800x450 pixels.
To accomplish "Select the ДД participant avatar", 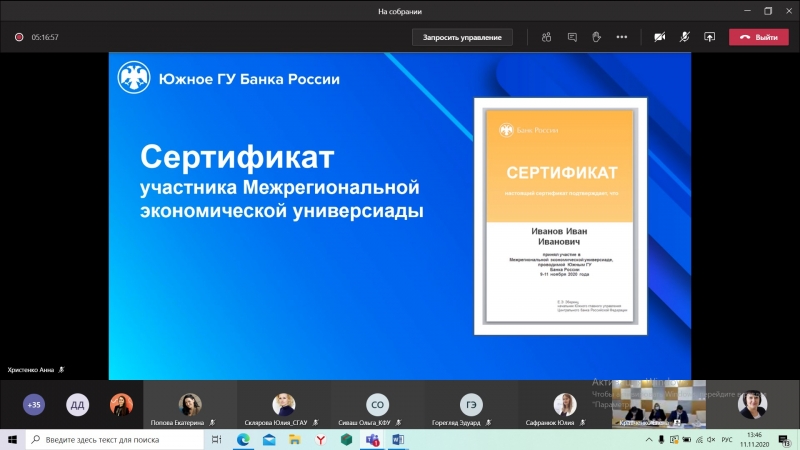I will click(77, 405).
